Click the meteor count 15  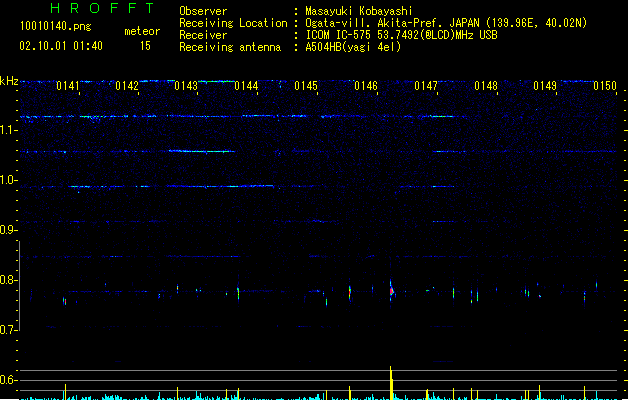(x=145, y=46)
